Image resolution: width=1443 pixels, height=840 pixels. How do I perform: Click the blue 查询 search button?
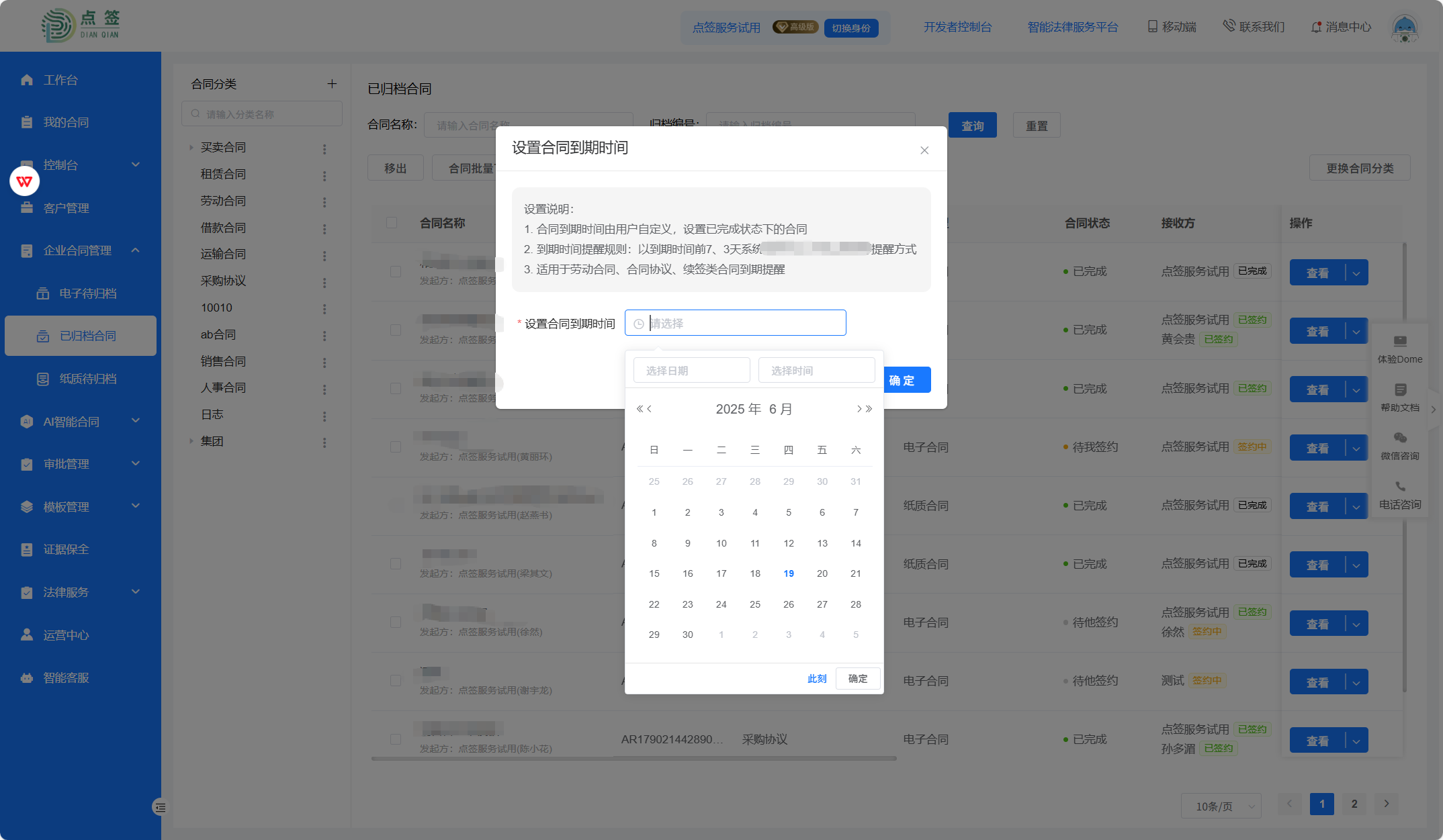point(972,126)
